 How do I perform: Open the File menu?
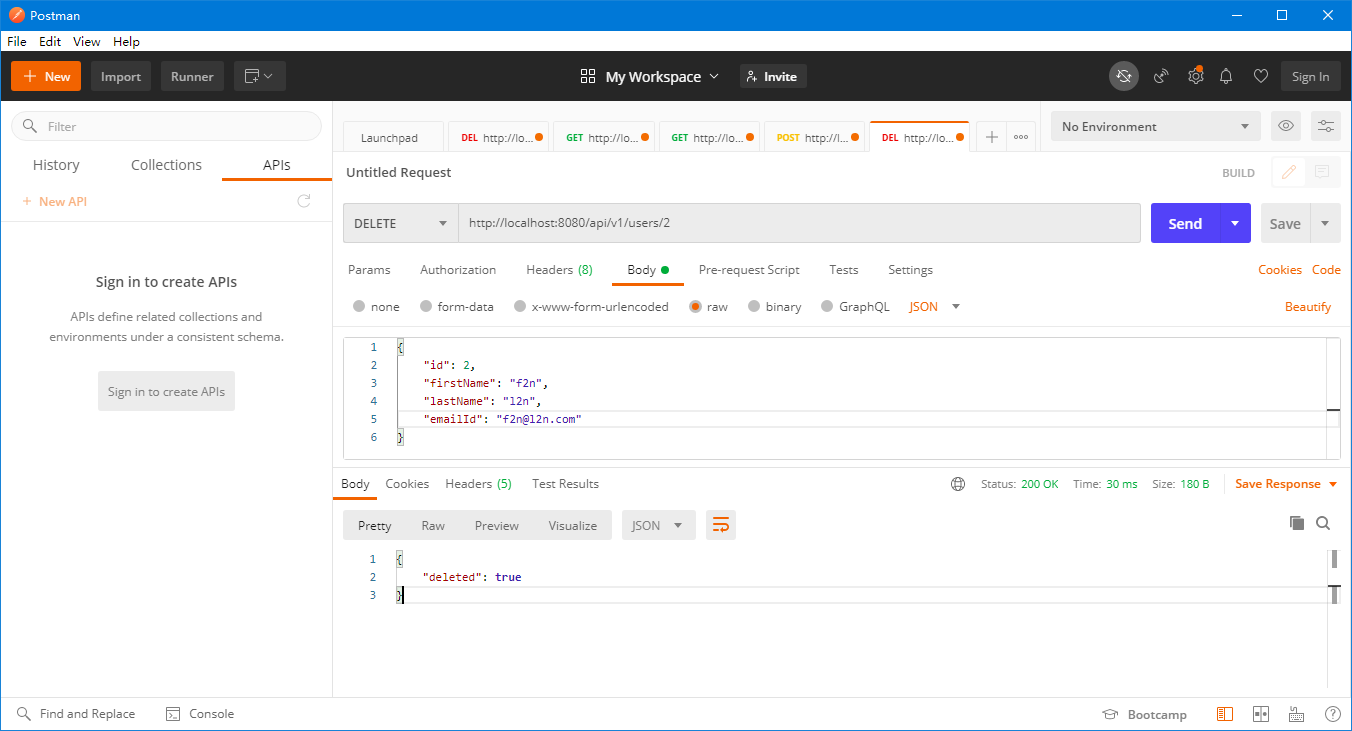tap(16, 42)
